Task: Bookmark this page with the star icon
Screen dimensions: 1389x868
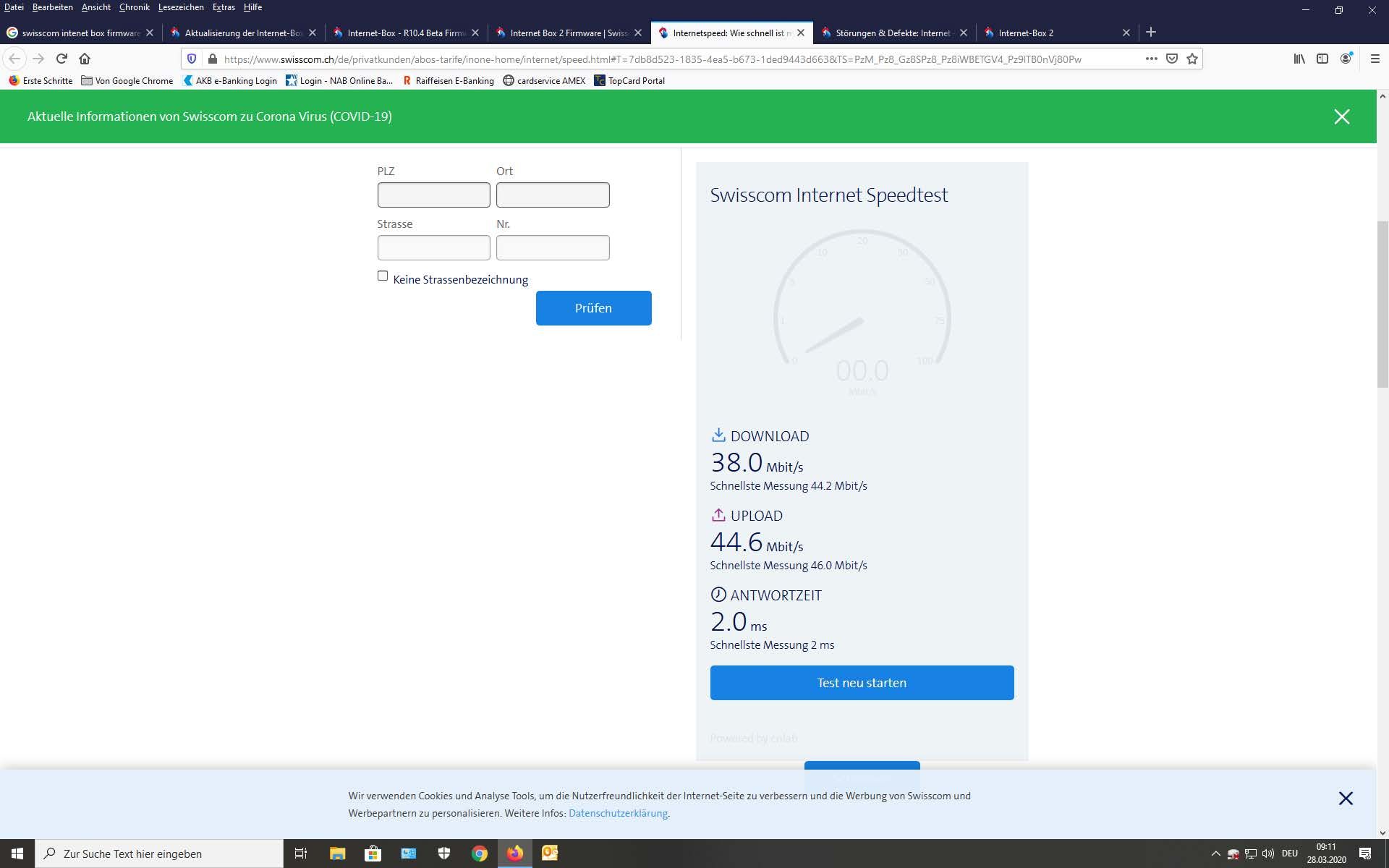Action: pos(1192,59)
